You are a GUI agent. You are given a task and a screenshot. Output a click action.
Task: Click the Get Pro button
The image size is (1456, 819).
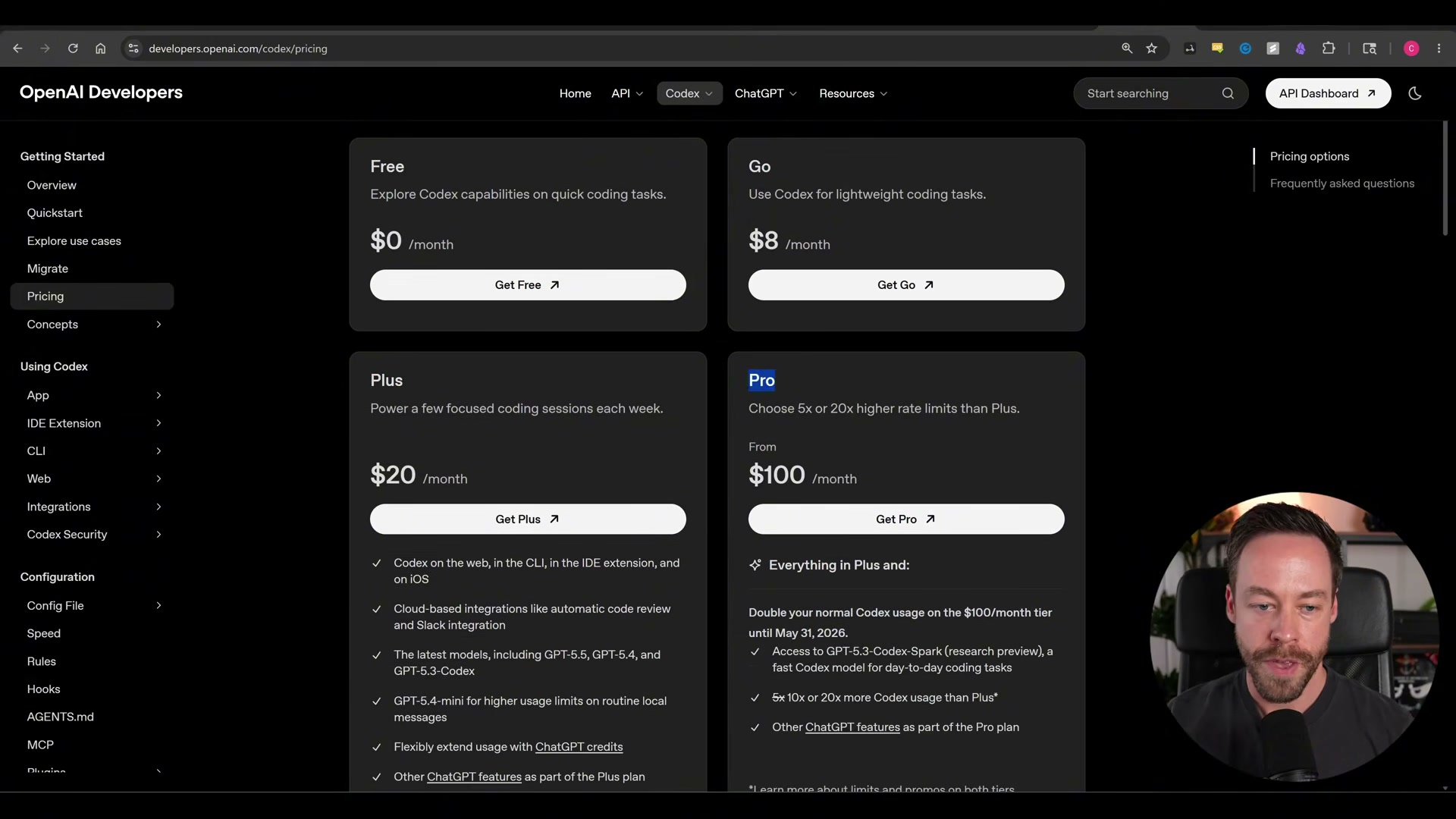(906, 519)
